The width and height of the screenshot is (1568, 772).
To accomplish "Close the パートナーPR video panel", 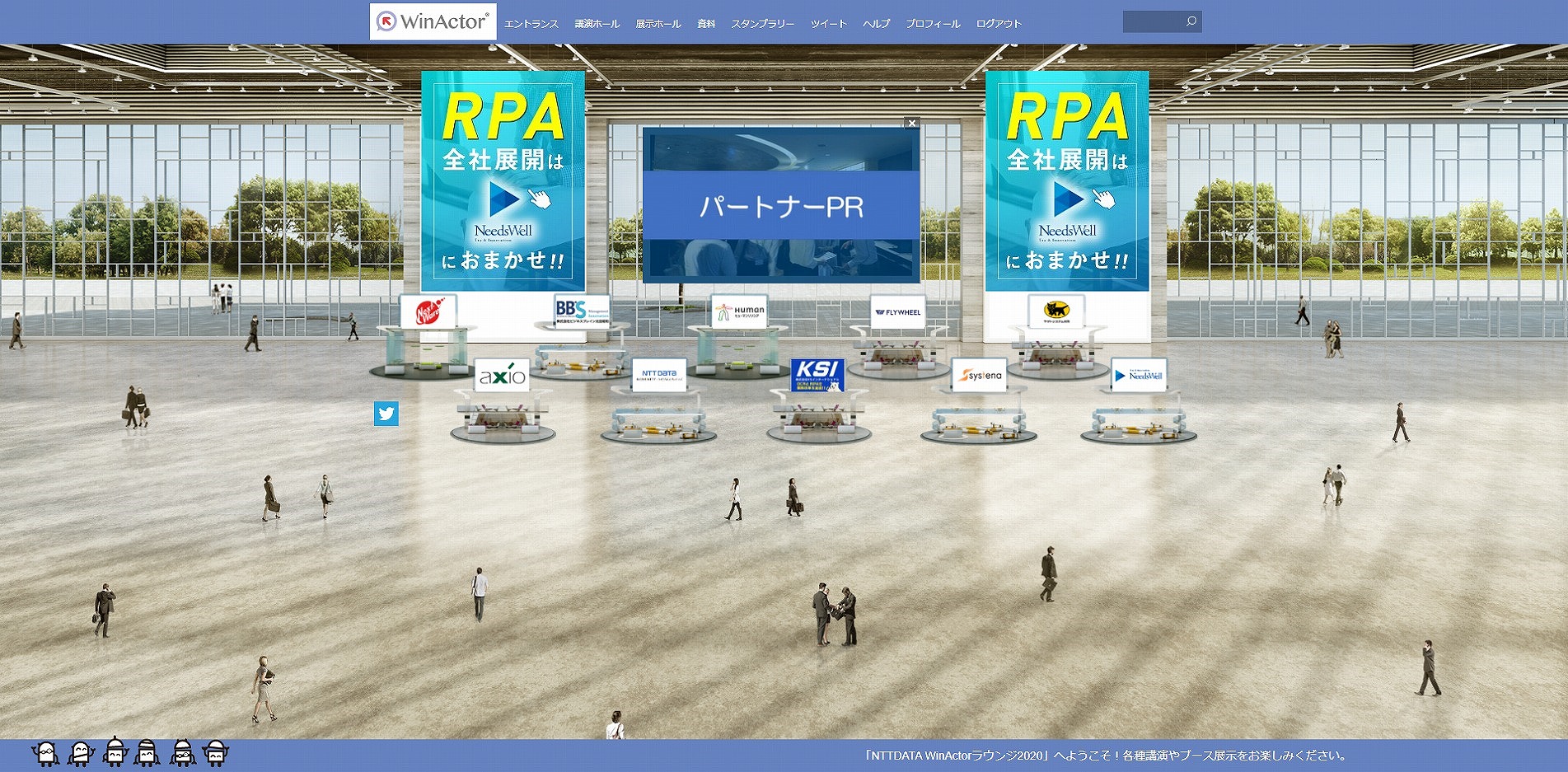I will pos(911,123).
